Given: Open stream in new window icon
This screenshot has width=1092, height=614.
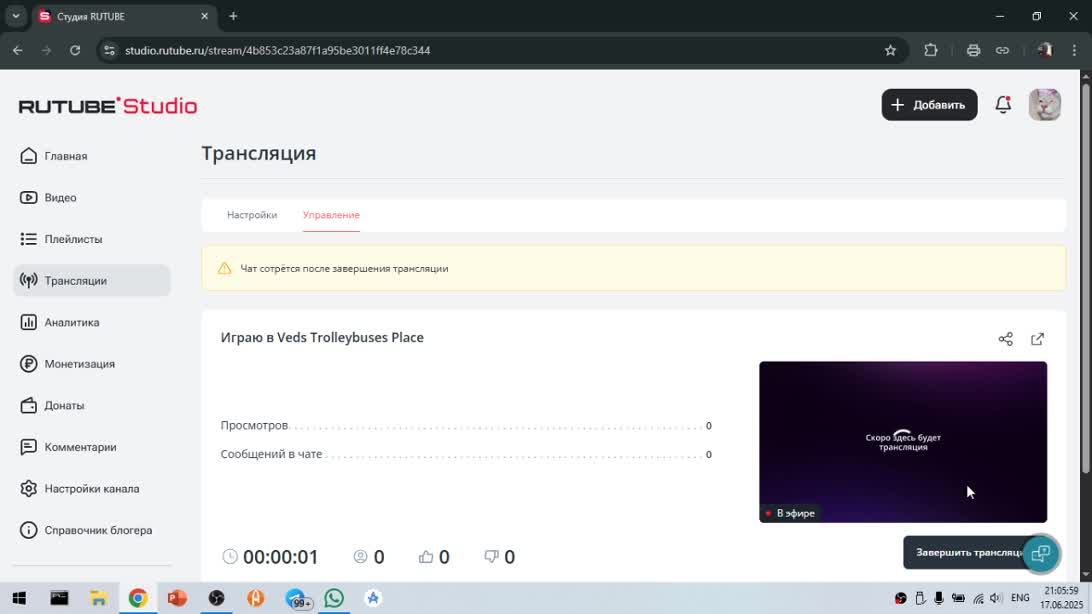Looking at the screenshot, I should [x=1038, y=339].
